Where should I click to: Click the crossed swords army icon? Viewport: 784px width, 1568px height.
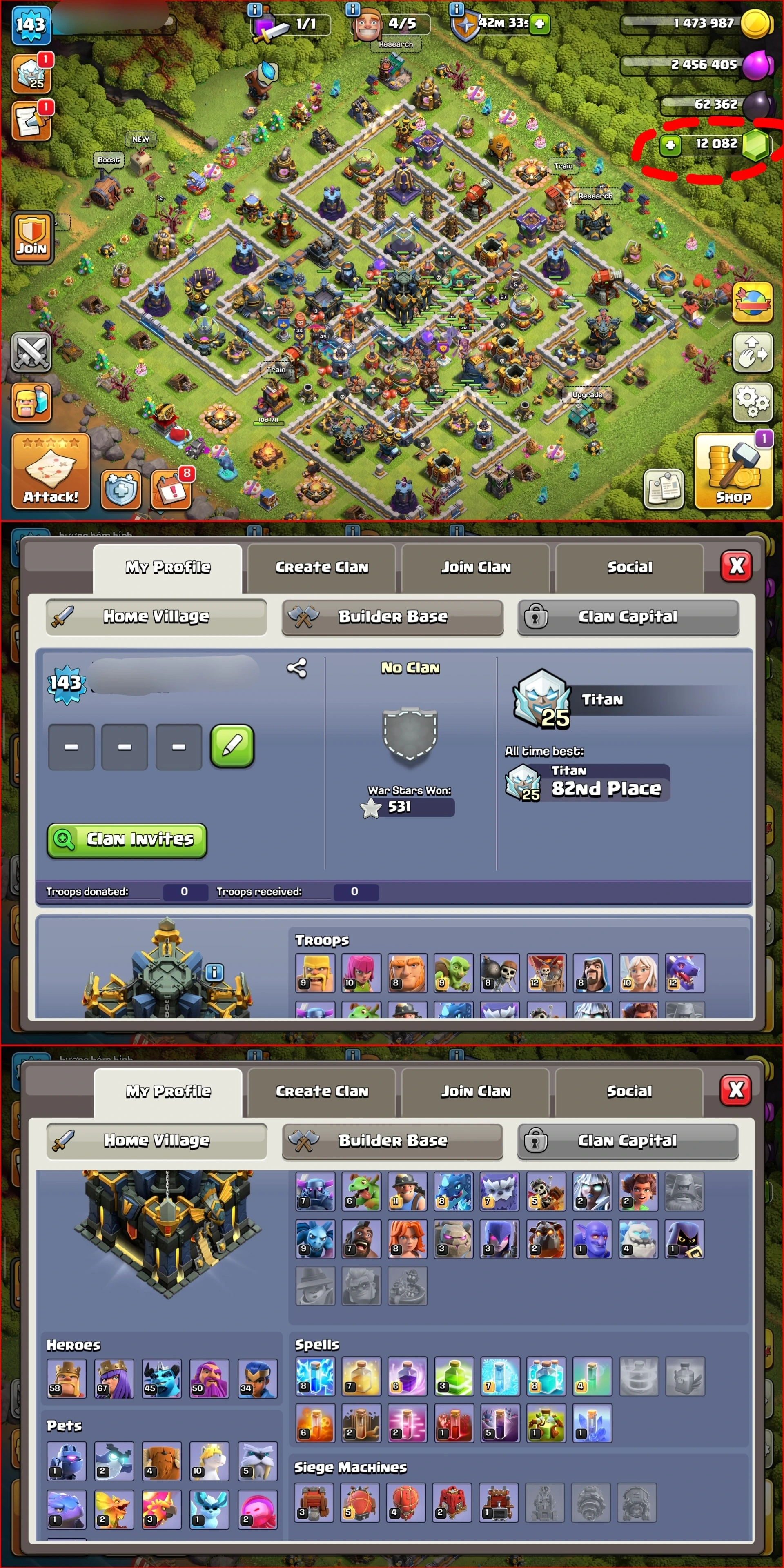click(x=31, y=353)
